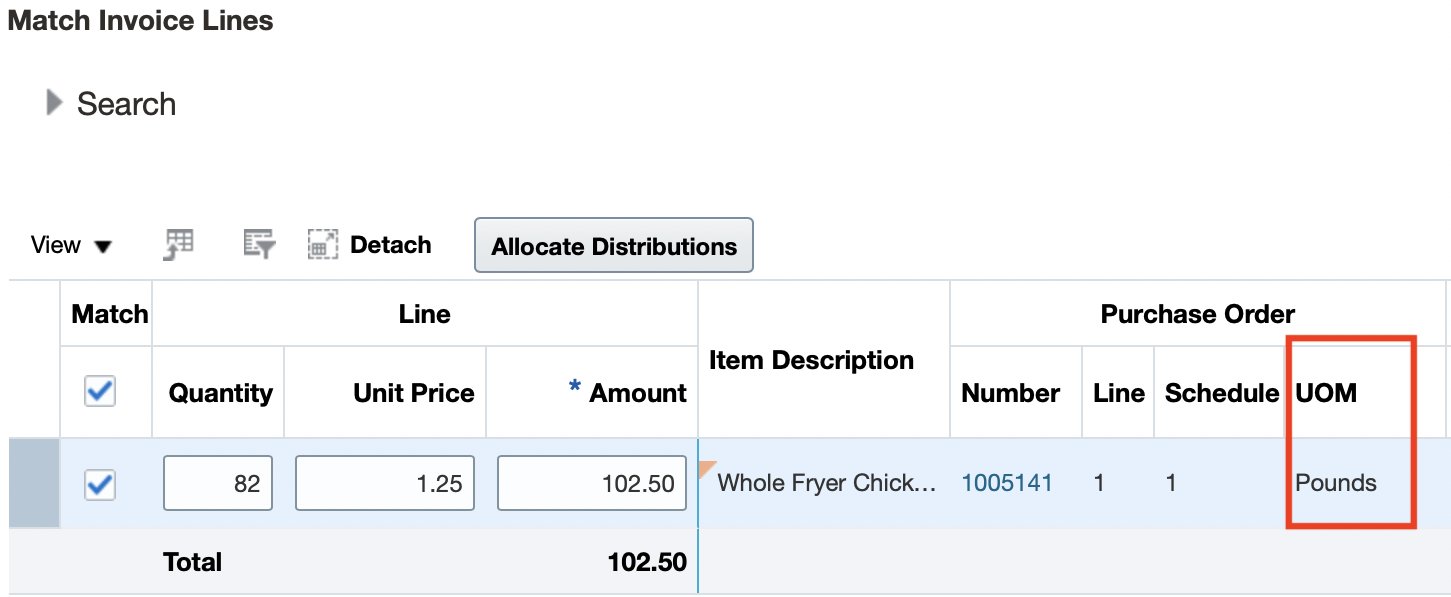Open purchase order 1005141 link
The height and width of the screenshot is (597, 1451).
1007,483
